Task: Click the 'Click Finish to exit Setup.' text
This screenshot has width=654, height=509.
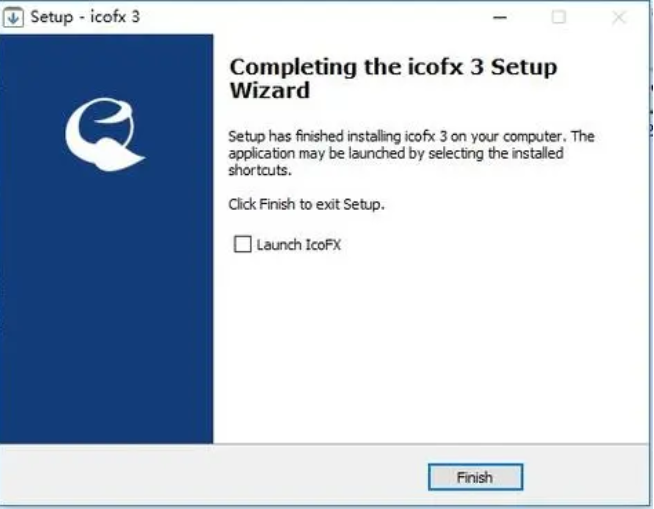Action: click(x=306, y=204)
